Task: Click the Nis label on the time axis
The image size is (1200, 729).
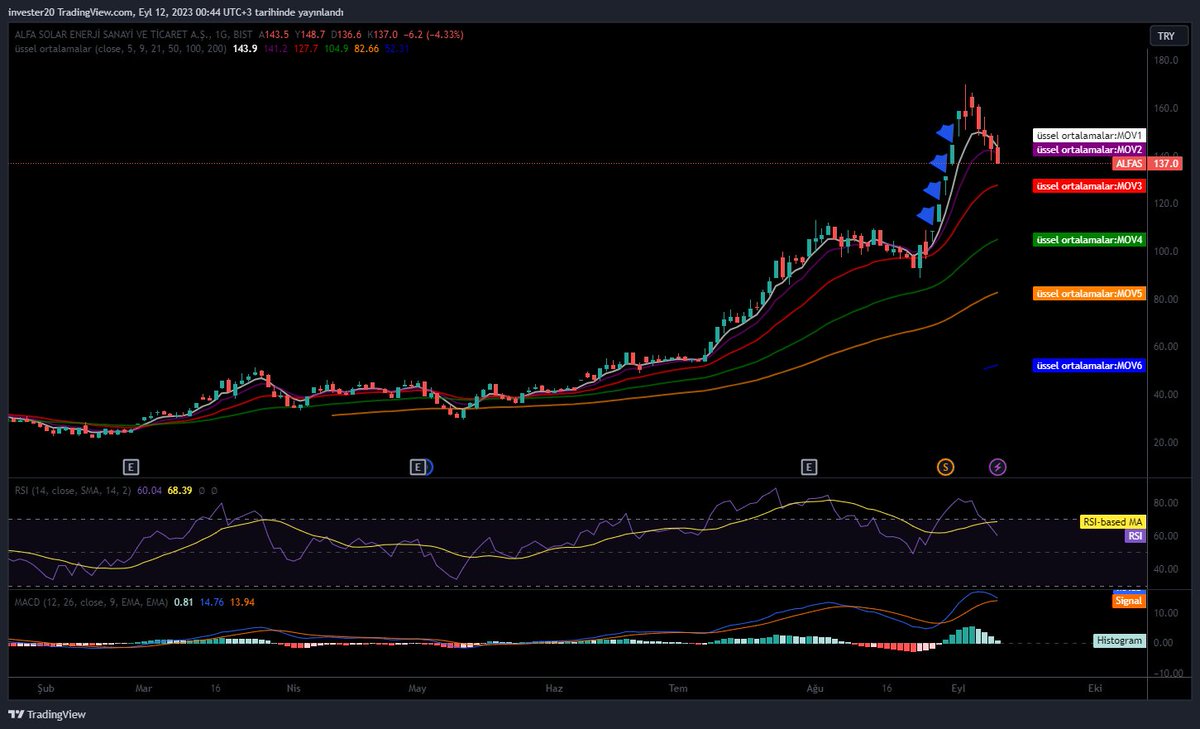Action: pos(293,689)
